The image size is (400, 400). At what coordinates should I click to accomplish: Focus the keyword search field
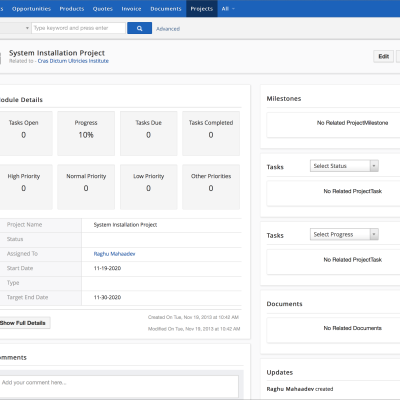79,28
